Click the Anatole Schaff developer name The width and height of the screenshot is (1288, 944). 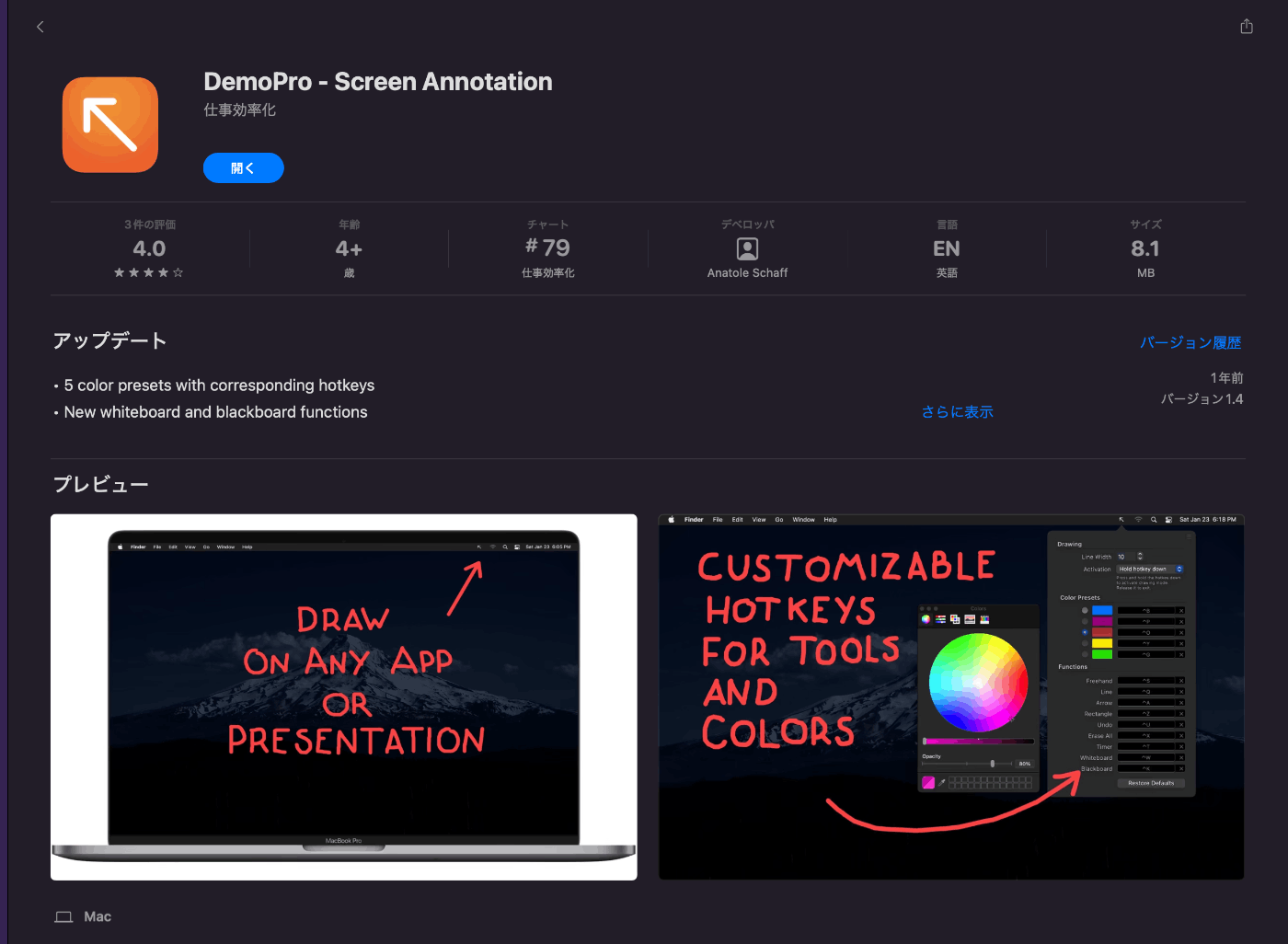pyautogui.click(x=747, y=273)
